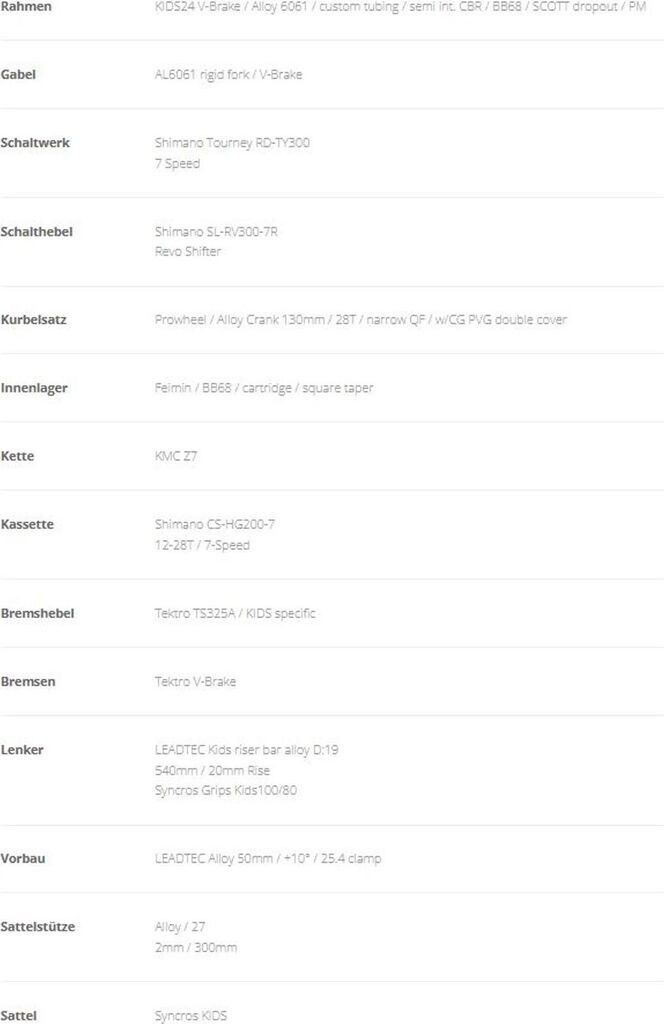
Task: Click the Prowheel Alloy Crank description
Action: tap(360, 320)
